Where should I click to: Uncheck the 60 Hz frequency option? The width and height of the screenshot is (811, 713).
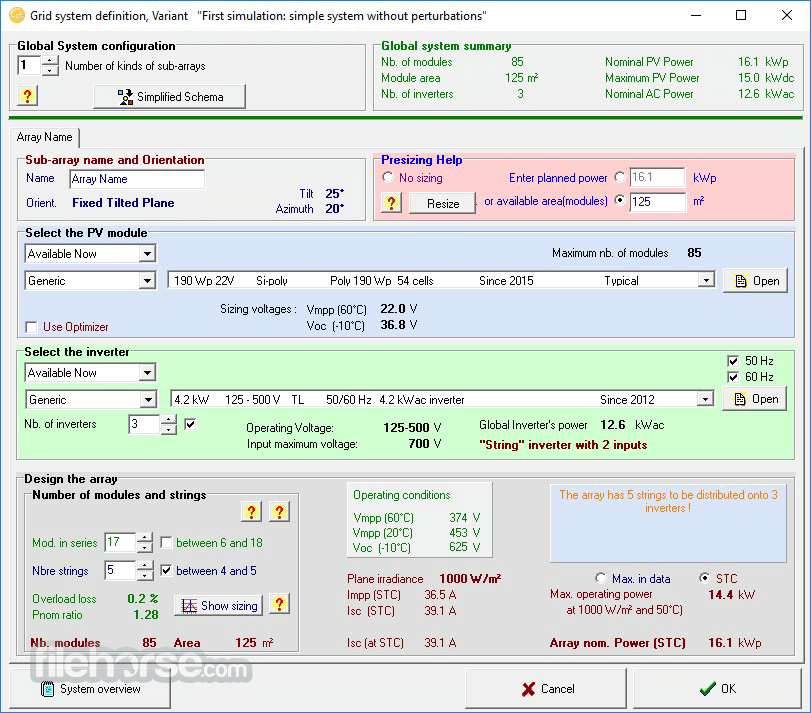point(733,377)
